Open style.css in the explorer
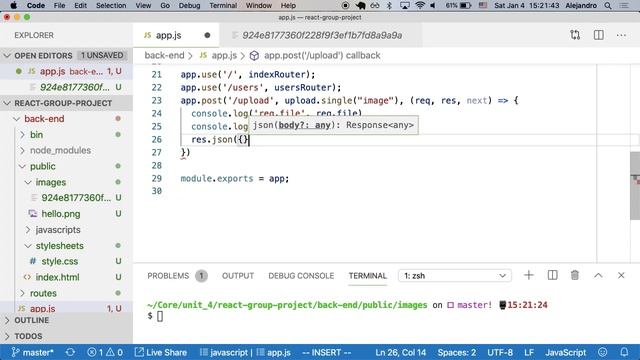 click(x=60, y=261)
